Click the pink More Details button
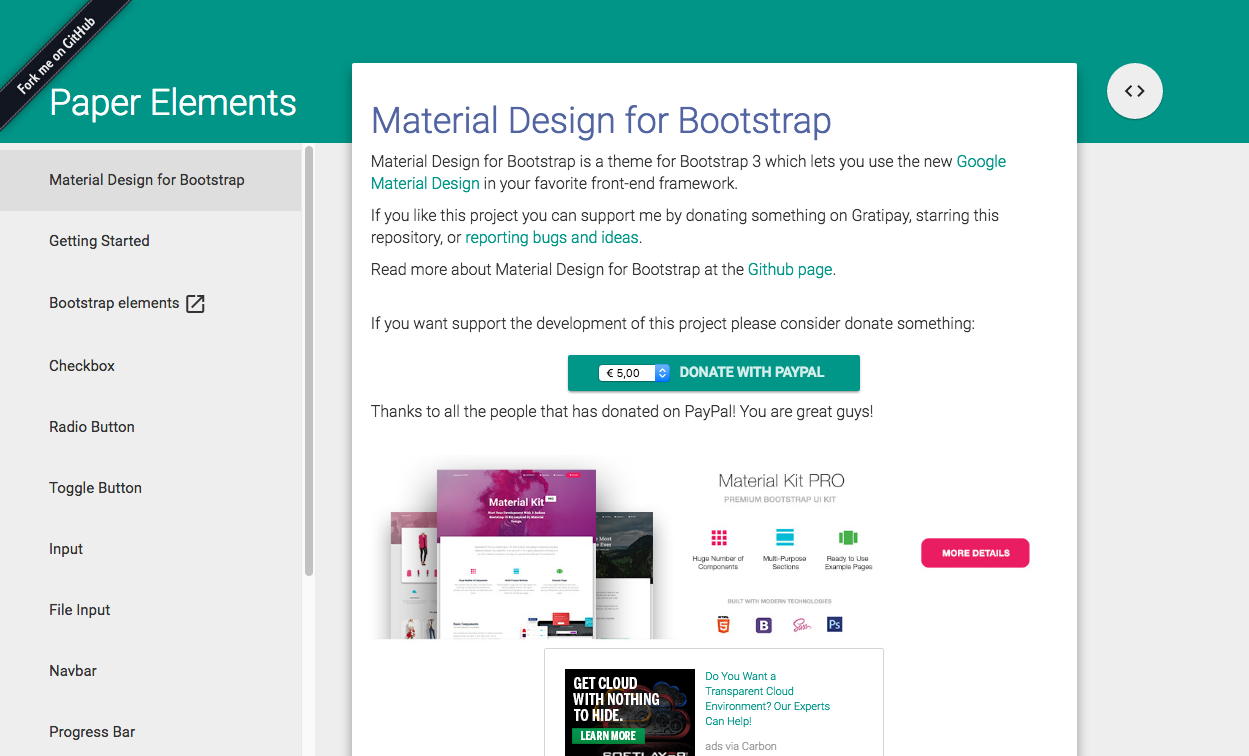Screen dimensions: 1249x756 coord(975,553)
